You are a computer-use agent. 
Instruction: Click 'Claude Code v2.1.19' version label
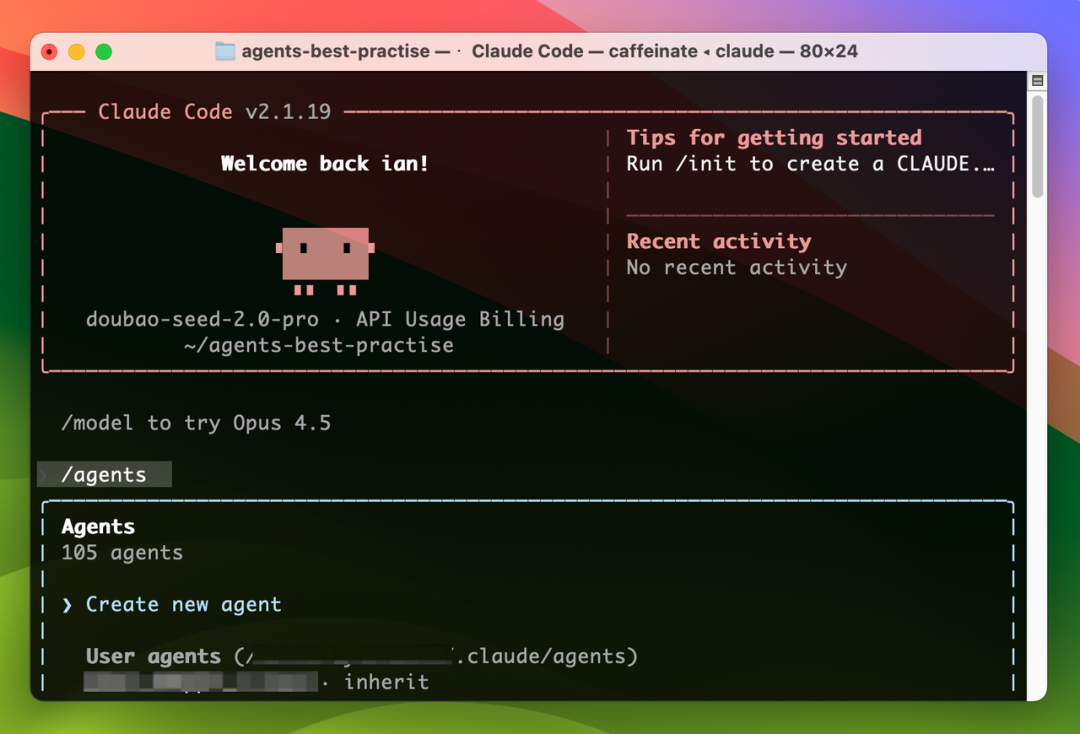[x=214, y=112]
